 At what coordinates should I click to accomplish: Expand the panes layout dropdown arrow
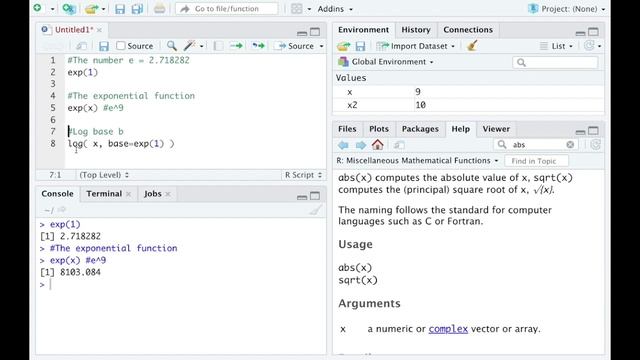point(309,9)
